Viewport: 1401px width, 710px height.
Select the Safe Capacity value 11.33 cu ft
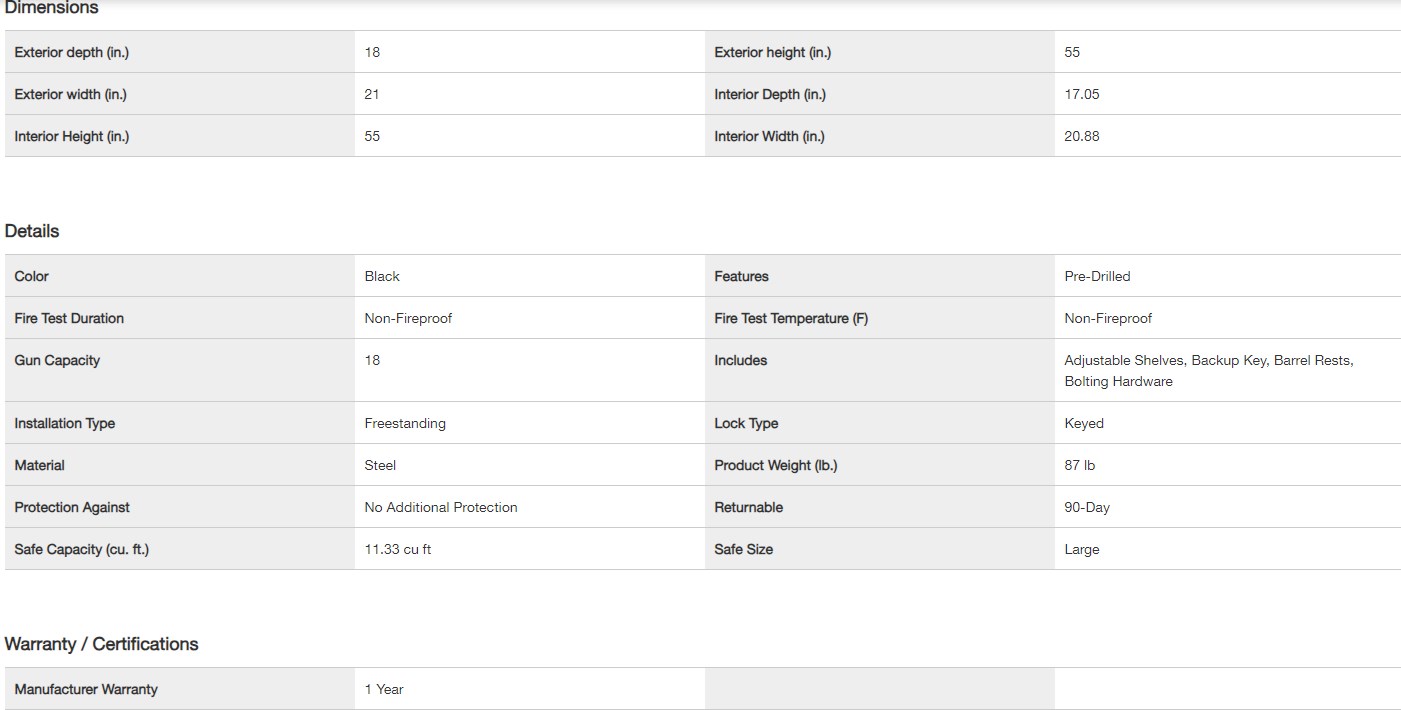pos(398,549)
